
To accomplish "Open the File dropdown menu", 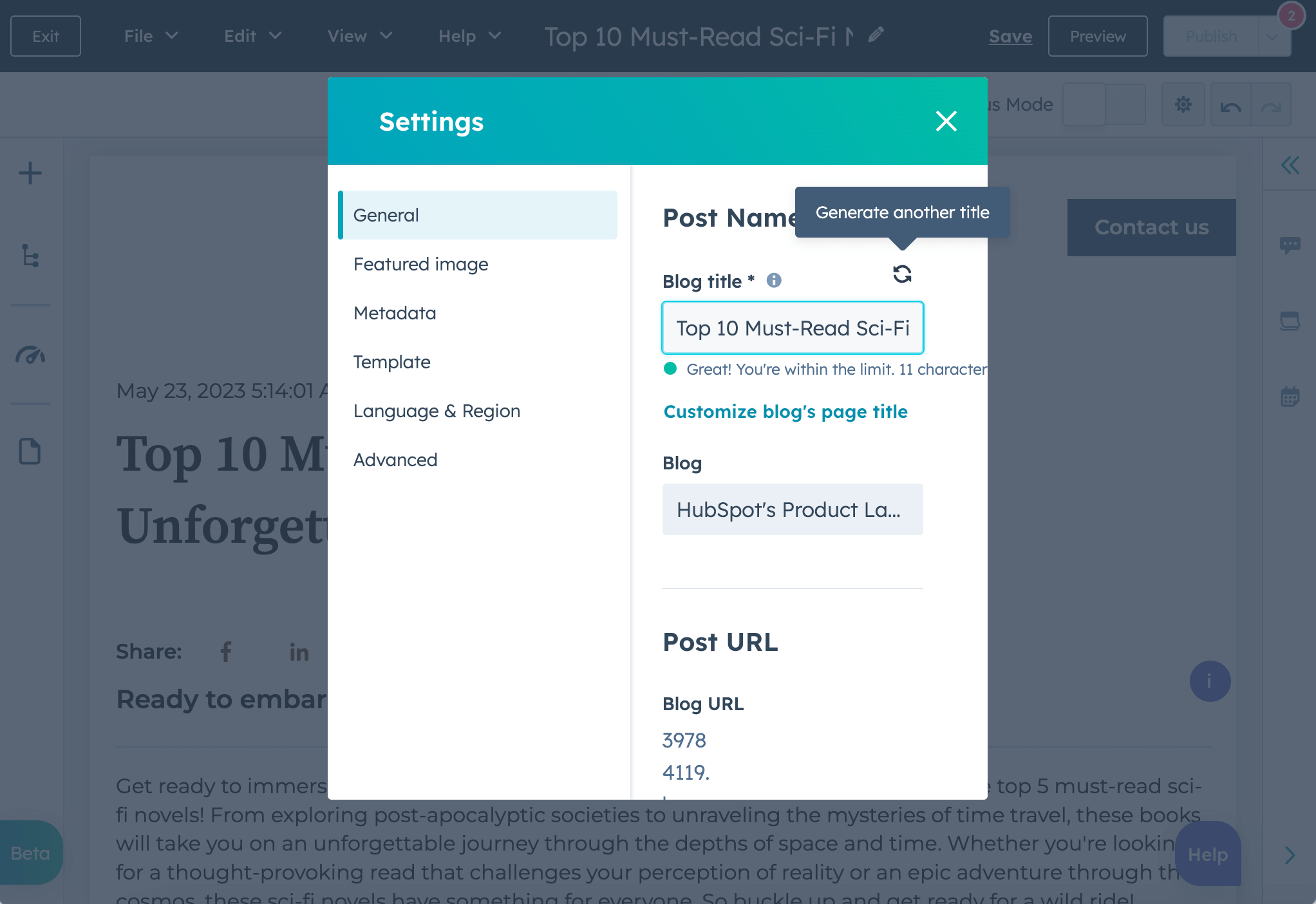I will coord(147,36).
